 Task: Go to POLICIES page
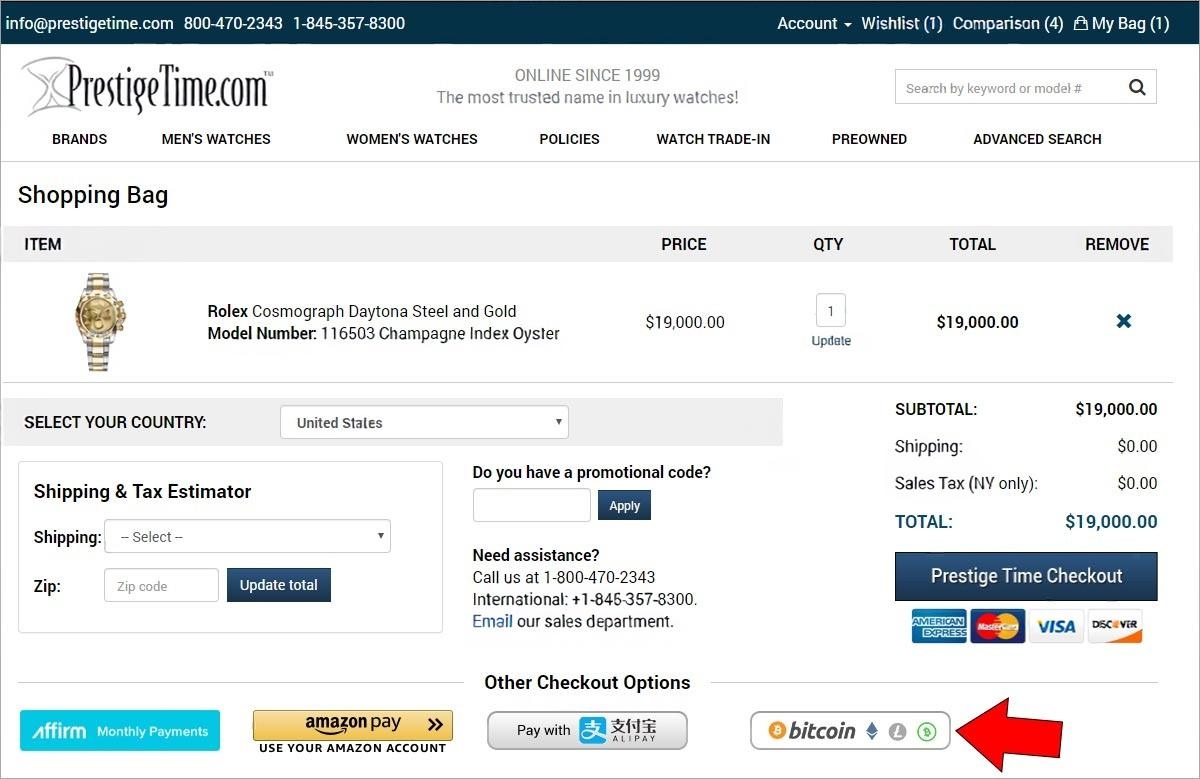click(x=569, y=139)
